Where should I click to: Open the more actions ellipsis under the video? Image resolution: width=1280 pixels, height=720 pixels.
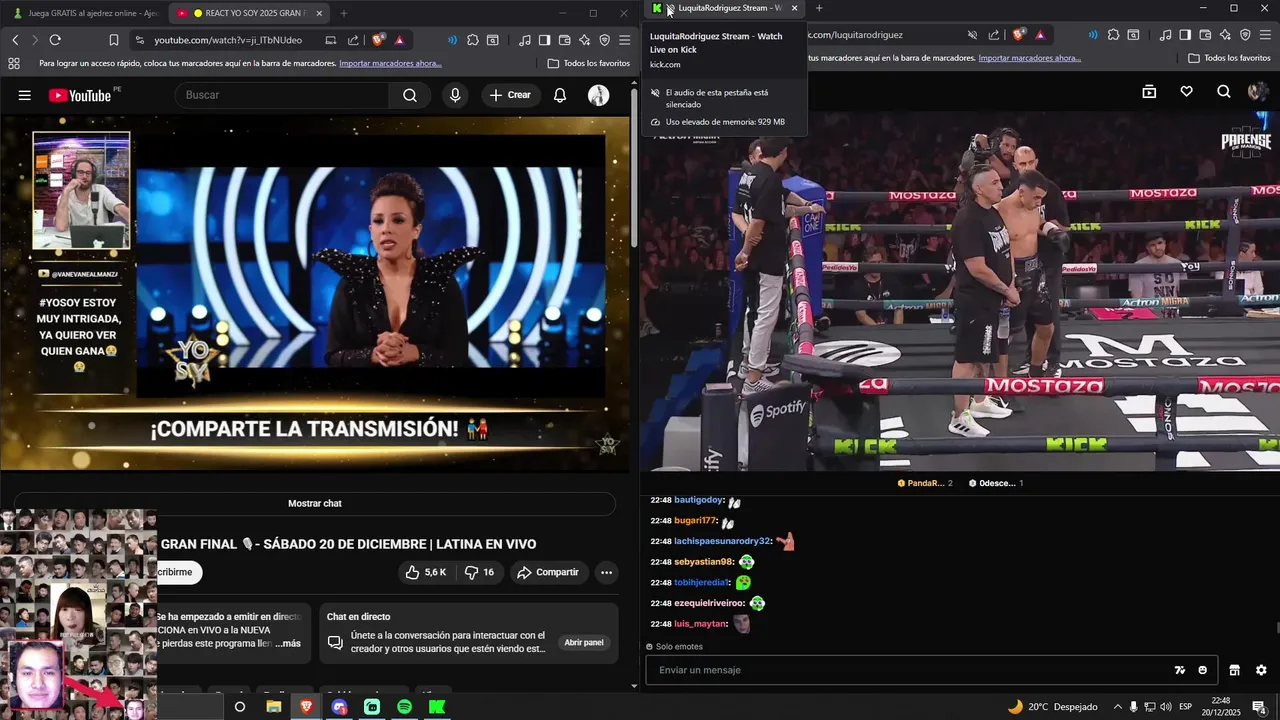[606, 572]
